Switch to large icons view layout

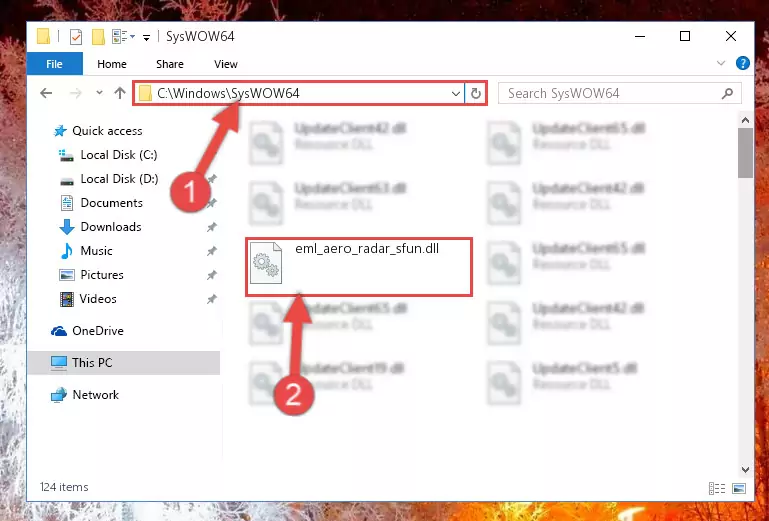click(x=739, y=488)
